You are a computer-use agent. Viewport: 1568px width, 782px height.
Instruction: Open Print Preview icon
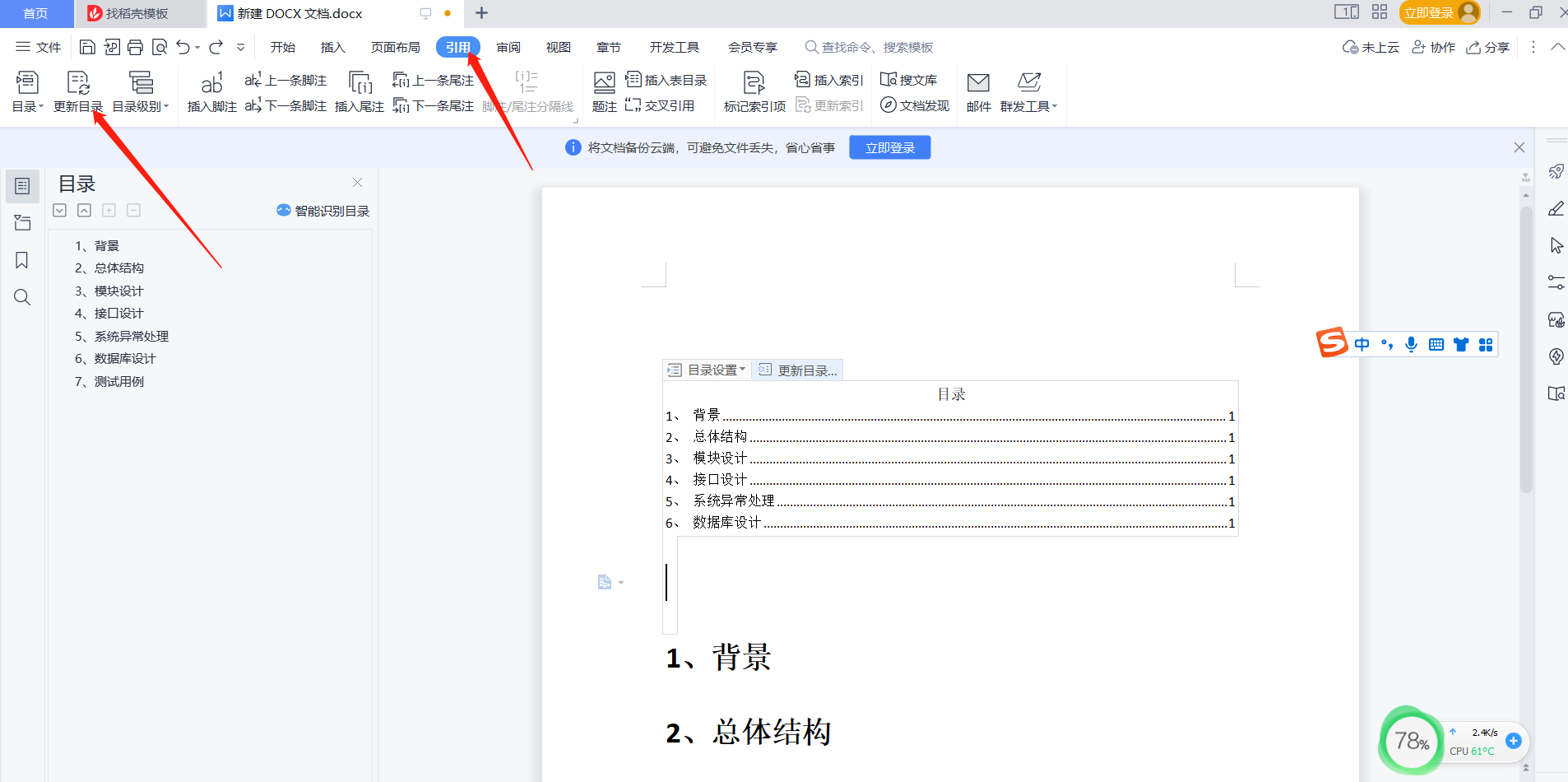(160, 47)
